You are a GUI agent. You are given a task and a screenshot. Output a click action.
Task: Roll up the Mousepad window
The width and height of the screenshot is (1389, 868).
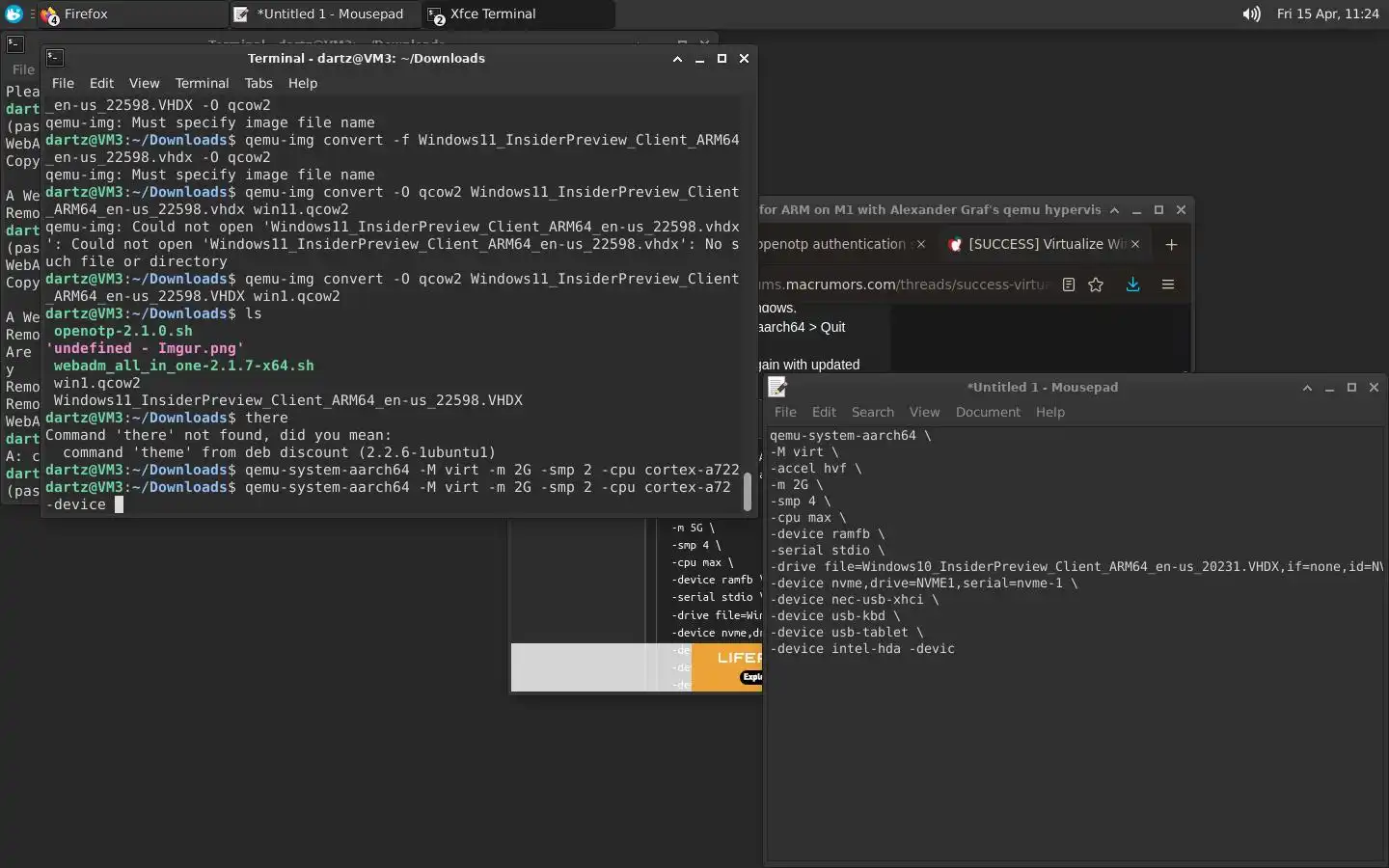[1307, 388]
